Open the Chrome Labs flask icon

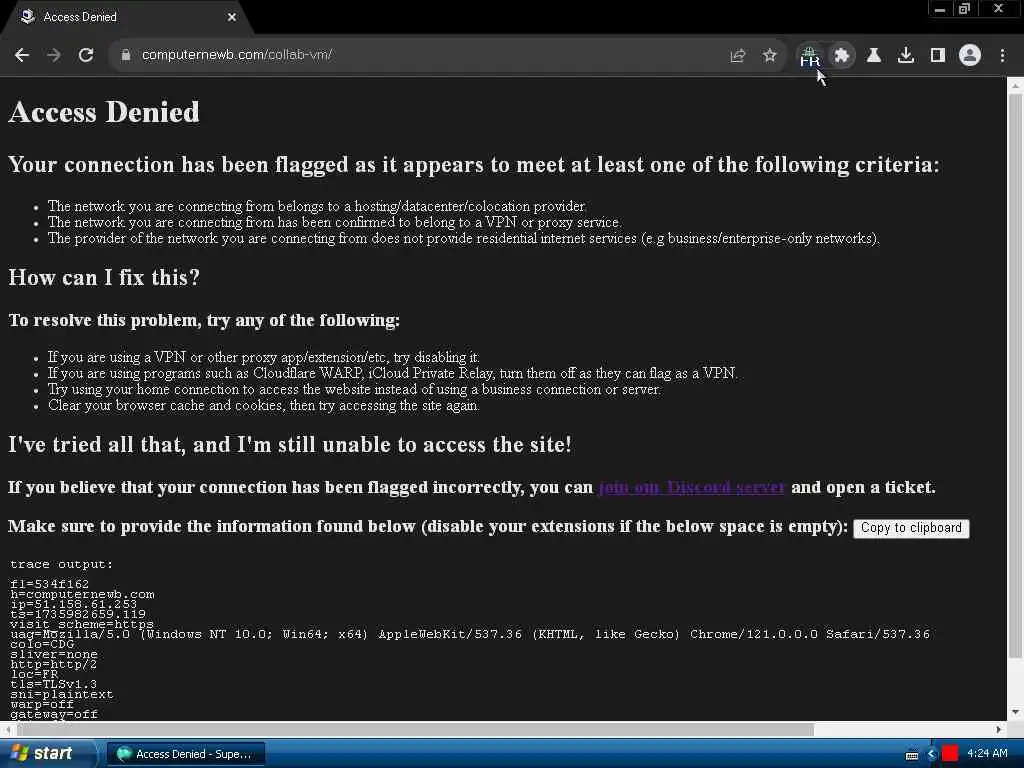874,56
